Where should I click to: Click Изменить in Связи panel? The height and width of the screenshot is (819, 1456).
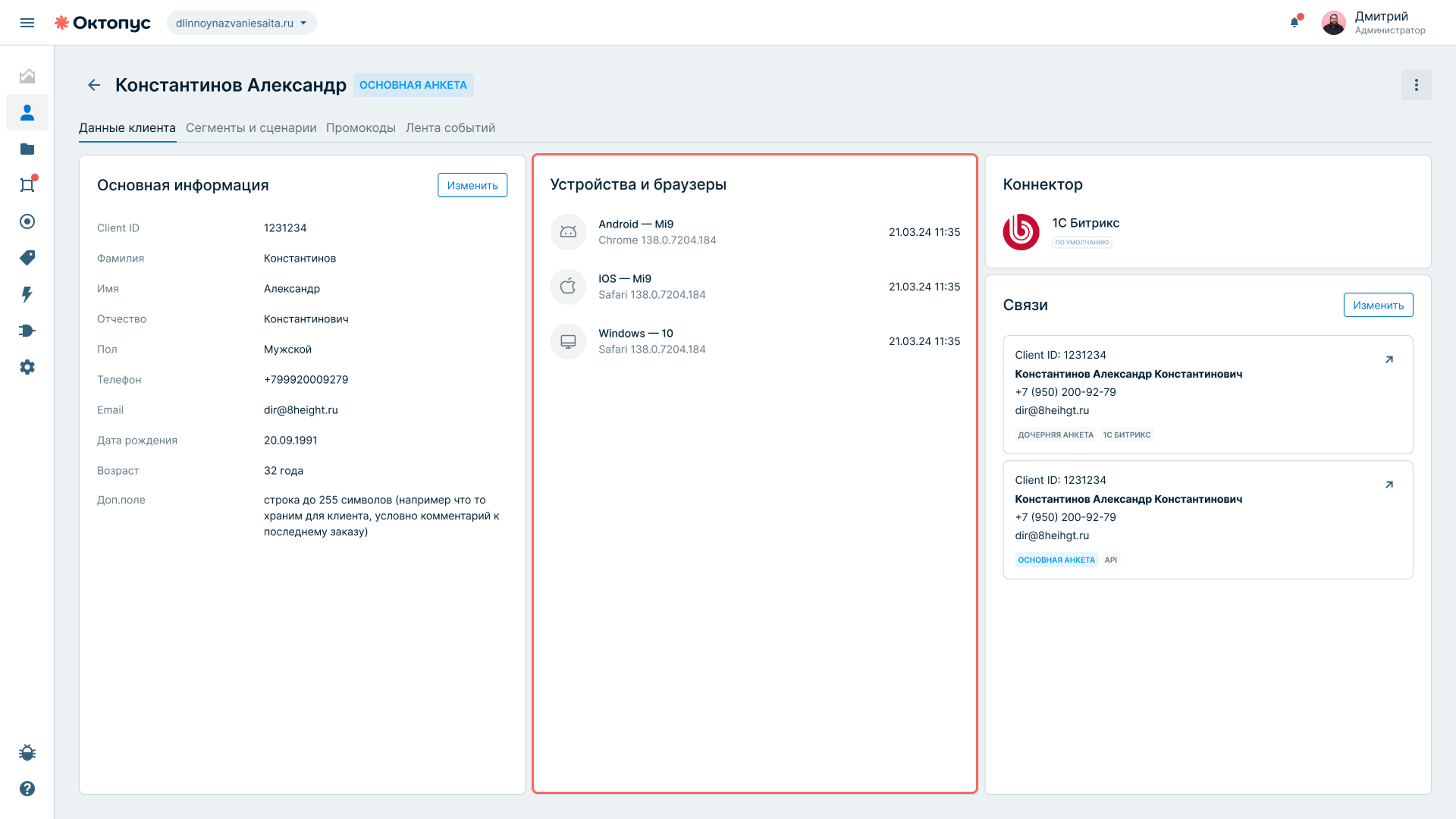[x=1378, y=305]
